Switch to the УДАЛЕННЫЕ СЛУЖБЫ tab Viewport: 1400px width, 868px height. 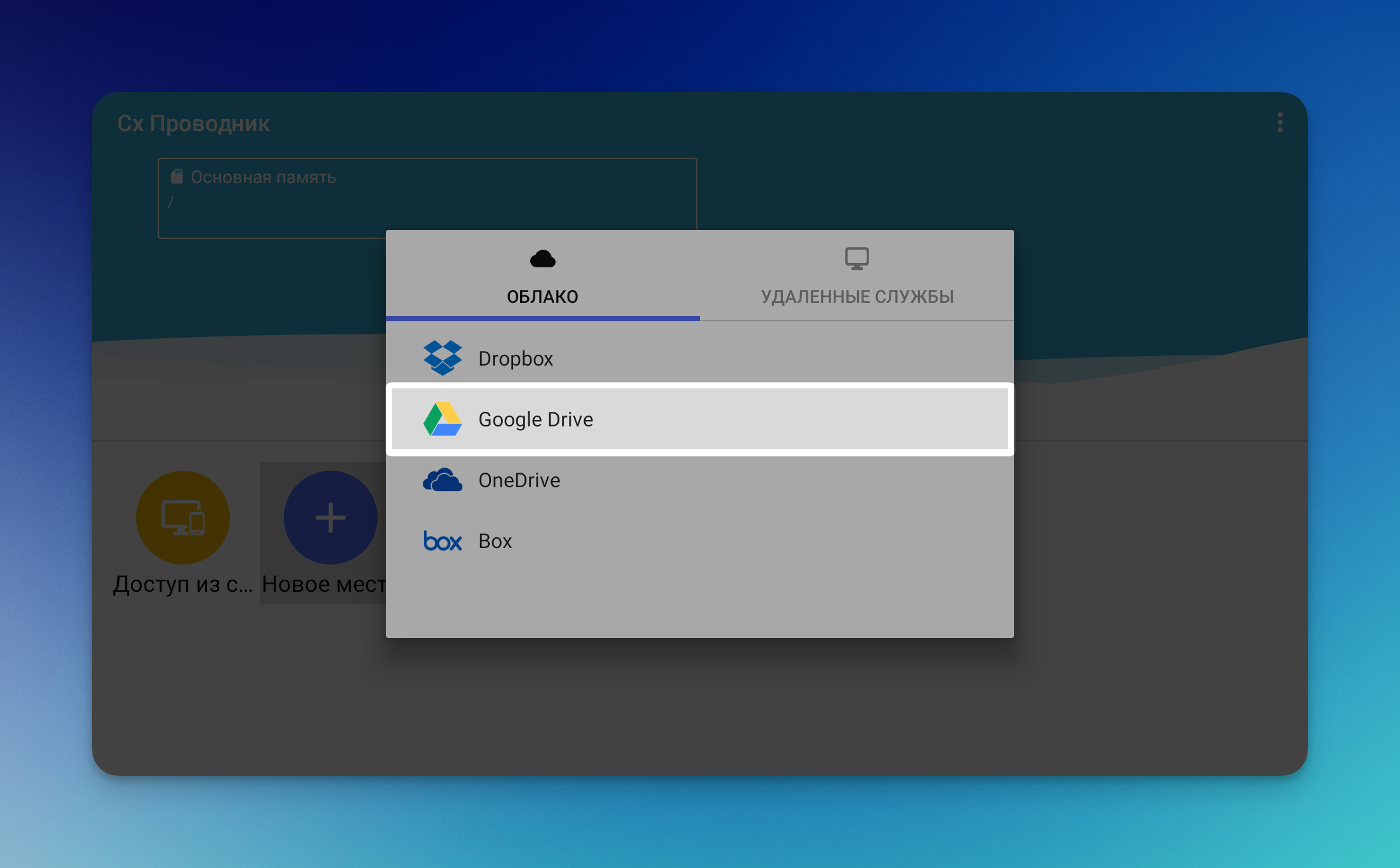856,297
